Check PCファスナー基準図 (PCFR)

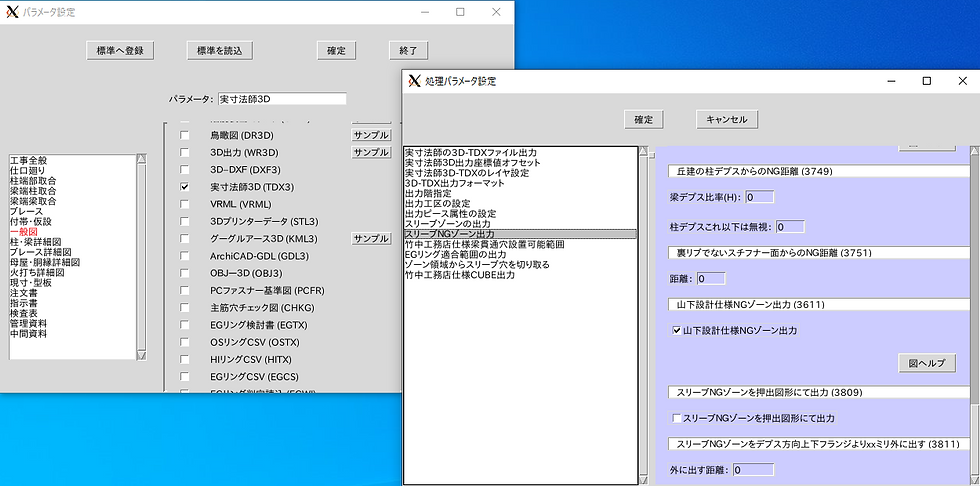(184, 290)
